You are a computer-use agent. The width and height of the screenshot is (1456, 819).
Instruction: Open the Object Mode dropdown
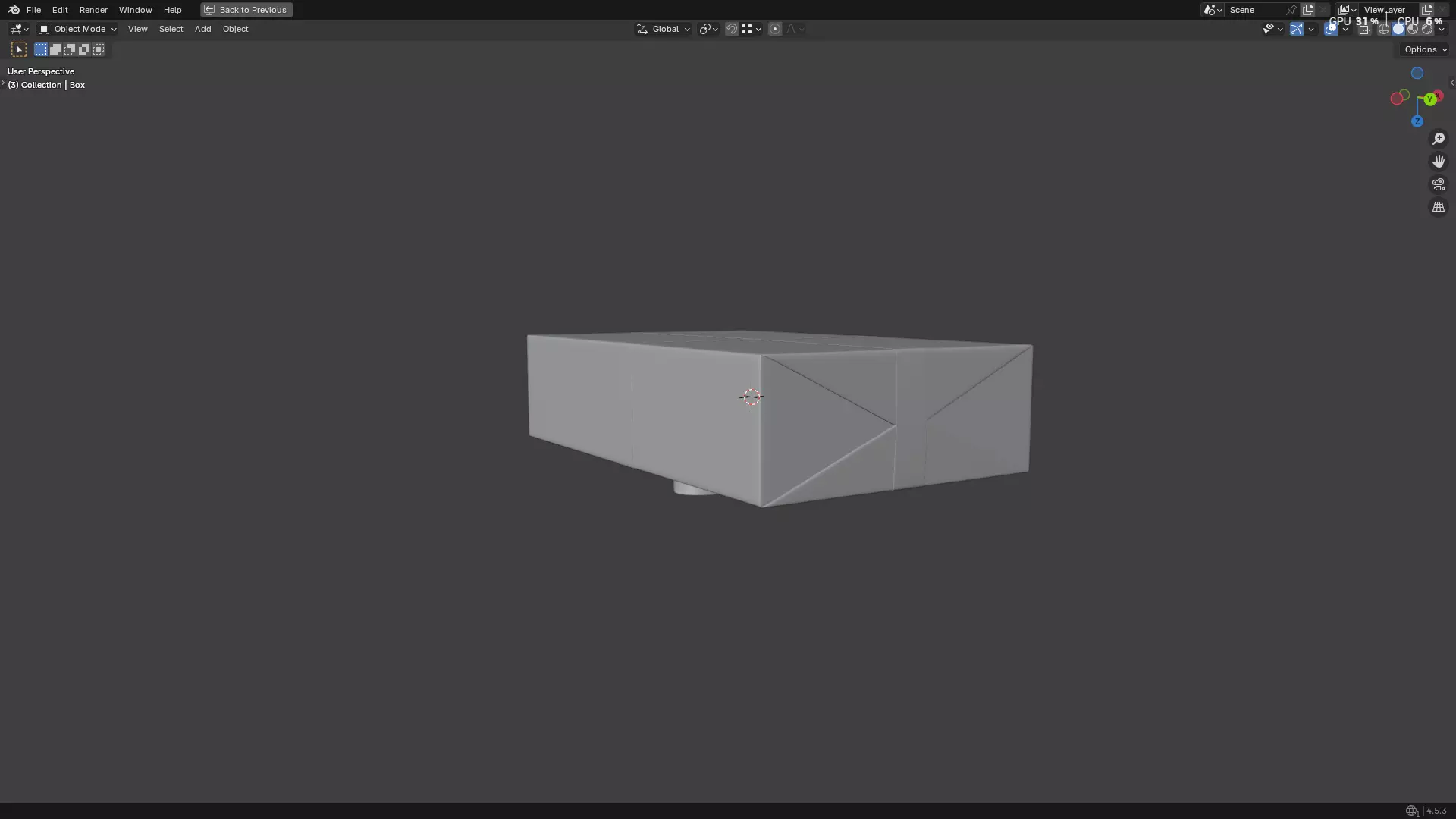[x=77, y=29]
